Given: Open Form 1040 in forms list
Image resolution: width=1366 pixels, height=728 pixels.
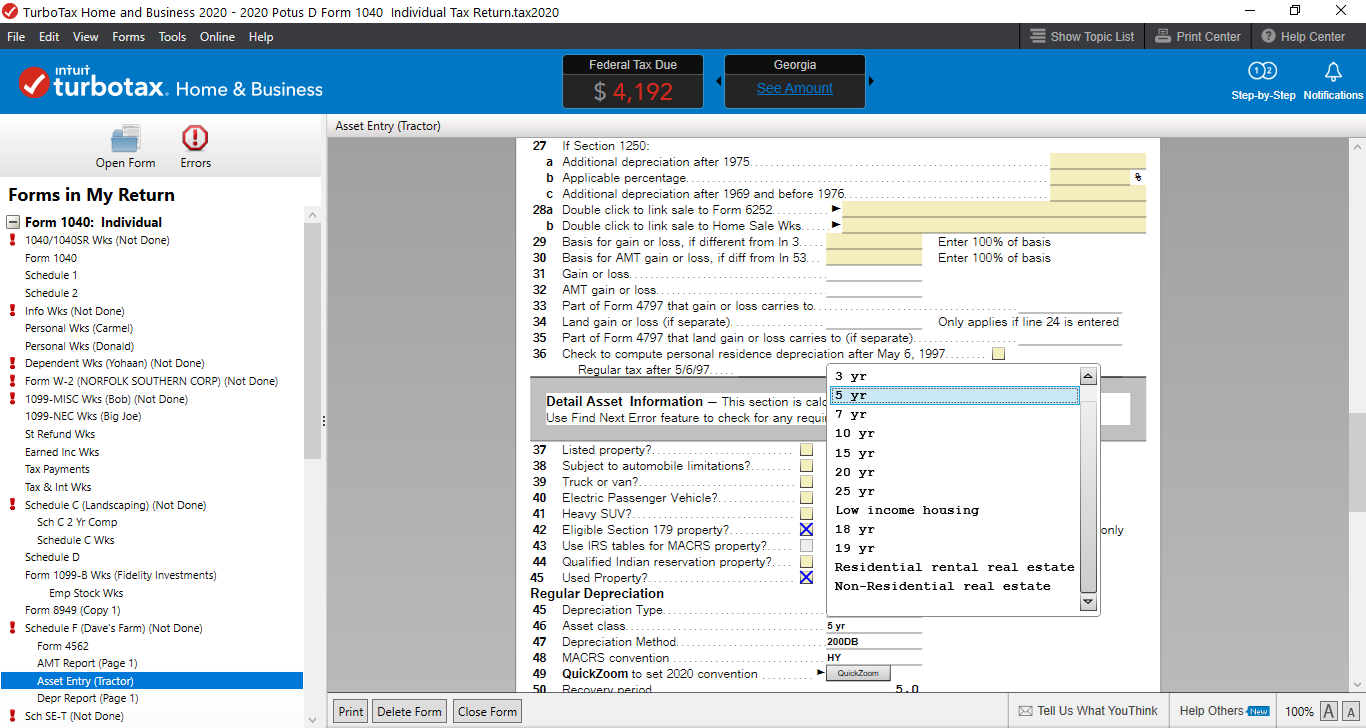Looking at the screenshot, I should 51,258.
